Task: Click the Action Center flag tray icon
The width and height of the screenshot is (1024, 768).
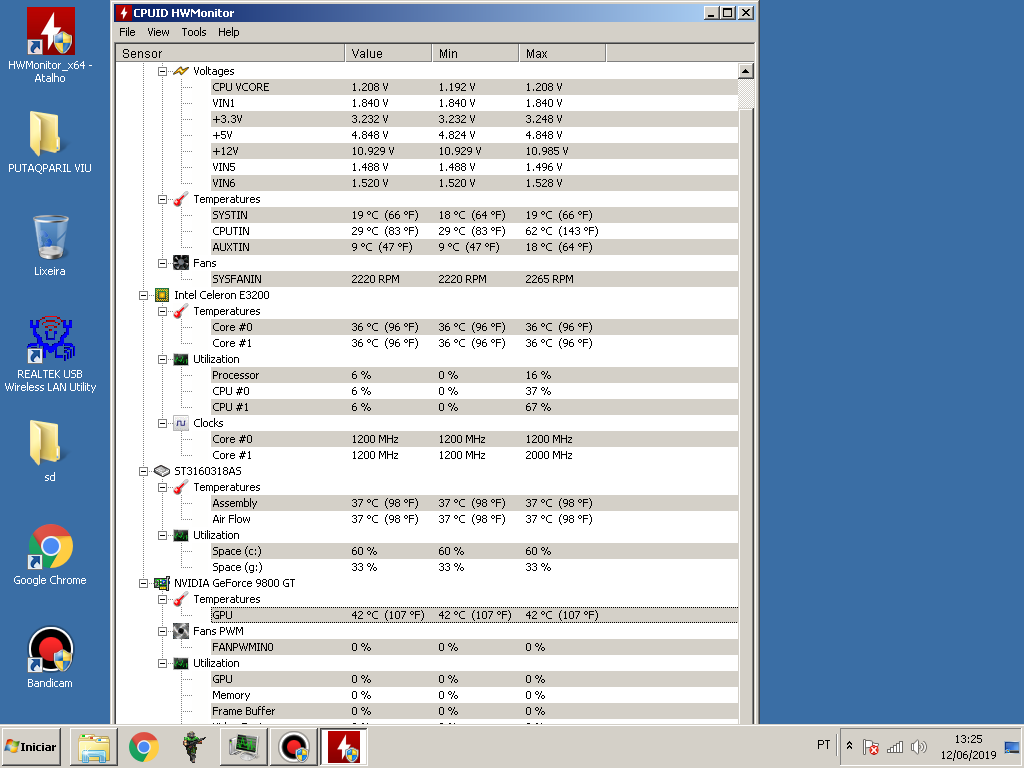Action: (870, 746)
